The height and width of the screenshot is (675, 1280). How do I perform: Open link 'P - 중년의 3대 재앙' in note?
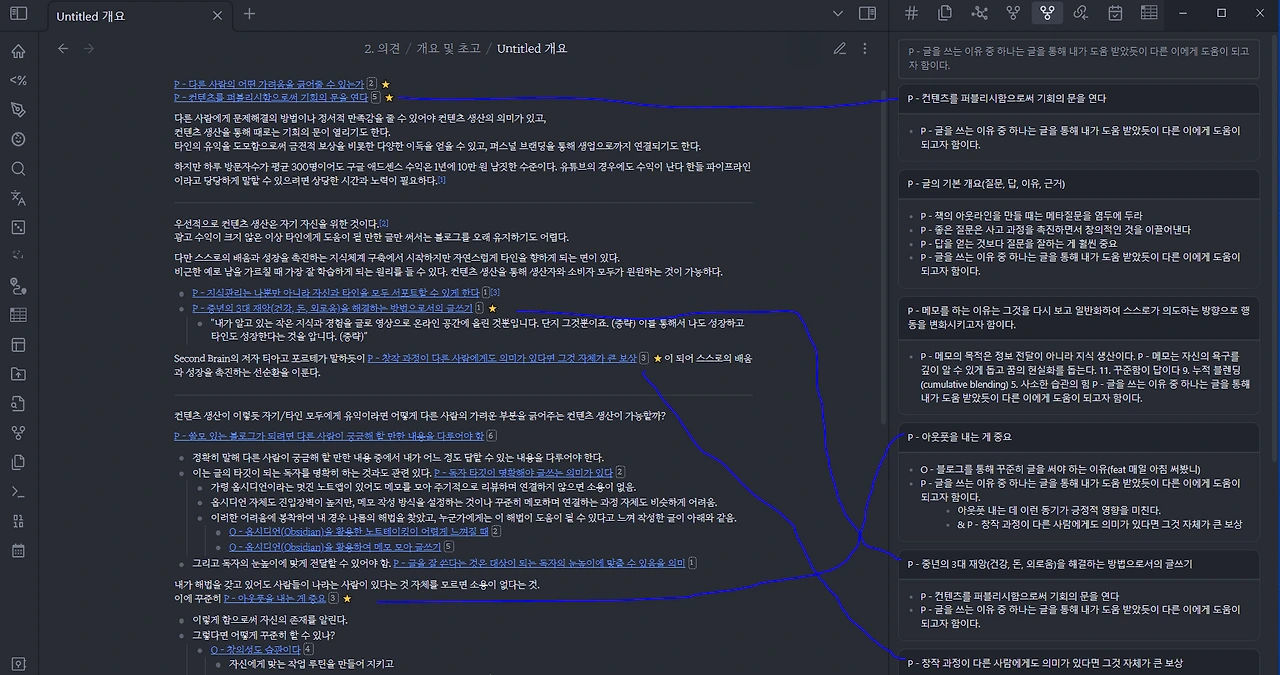click(x=332, y=308)
